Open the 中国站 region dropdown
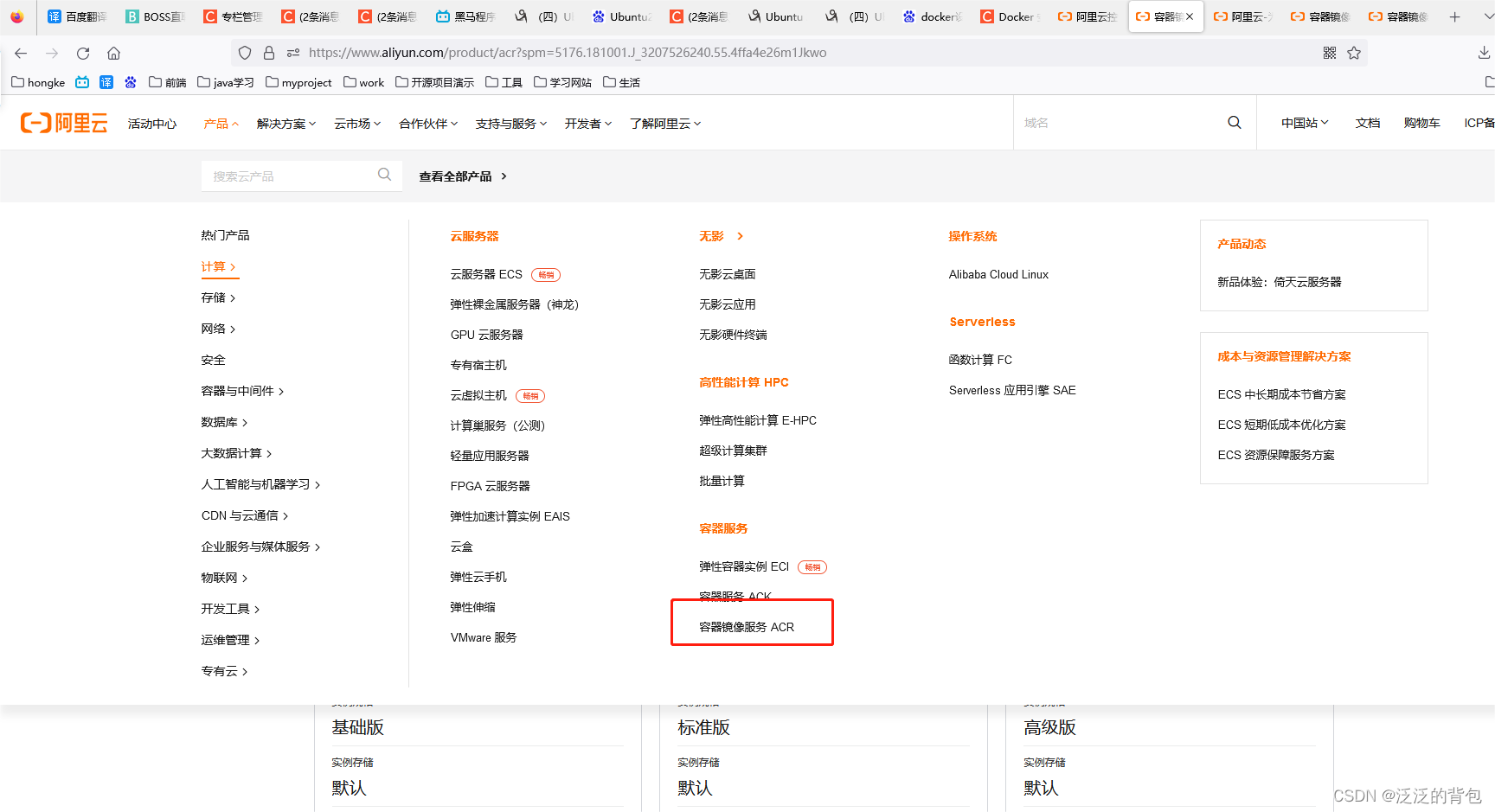 [1305, 122]
